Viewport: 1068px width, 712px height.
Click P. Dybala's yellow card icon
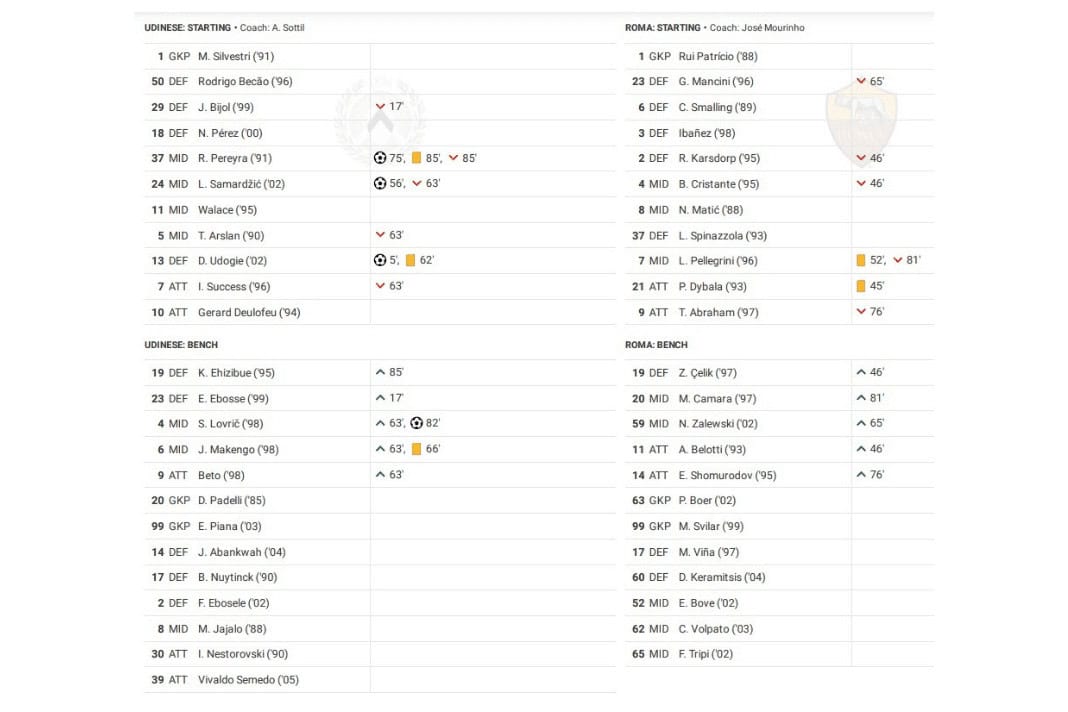[x=861, y=286]
